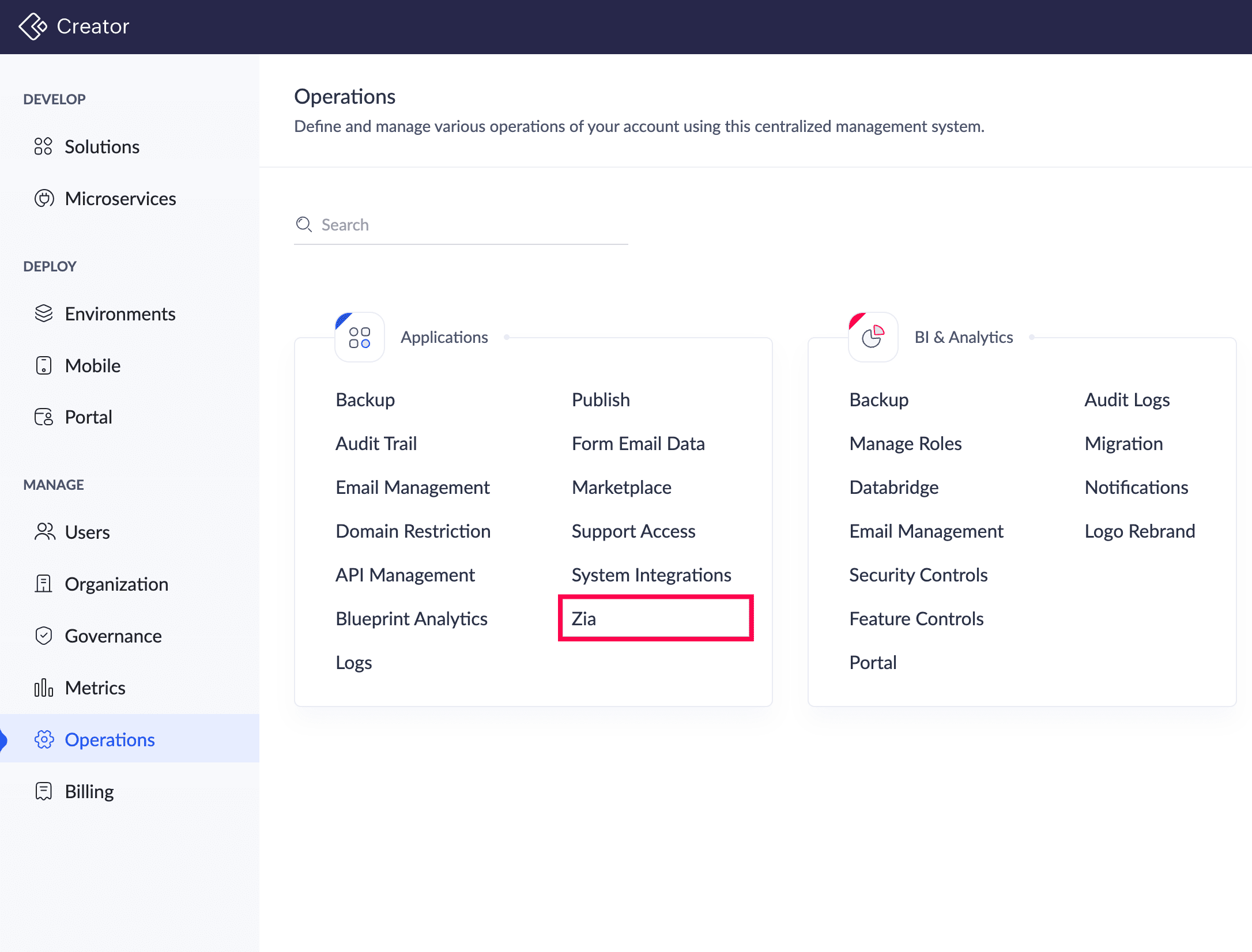1252x952 pixels.
Task: Open Zia under Applications
Action: click(x=584, y=618)
